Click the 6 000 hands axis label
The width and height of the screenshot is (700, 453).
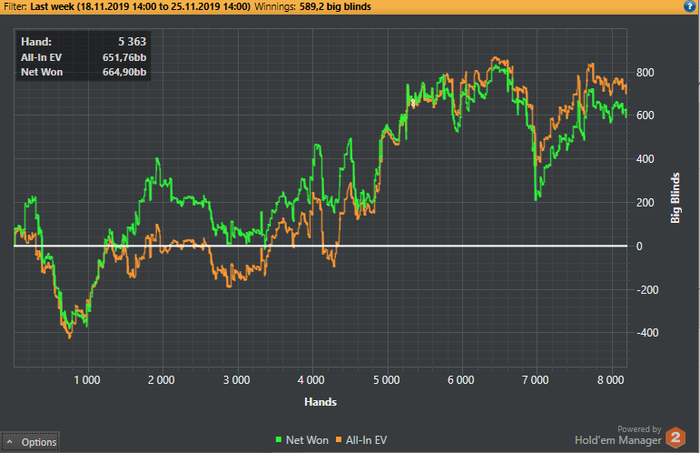461,380
